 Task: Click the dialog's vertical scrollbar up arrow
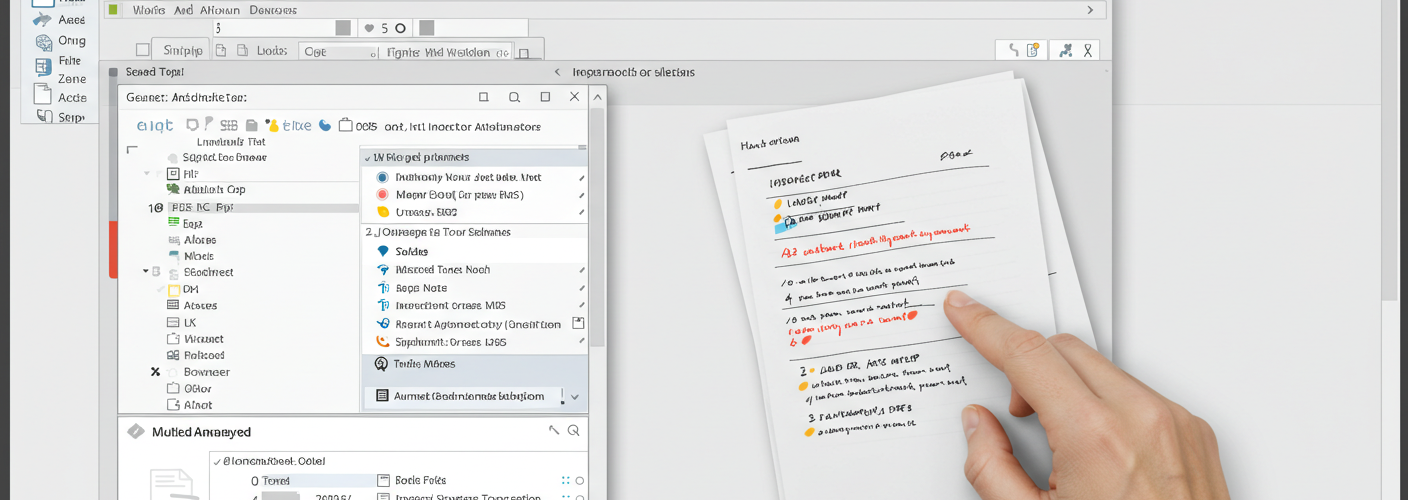(x=597, y=97)
